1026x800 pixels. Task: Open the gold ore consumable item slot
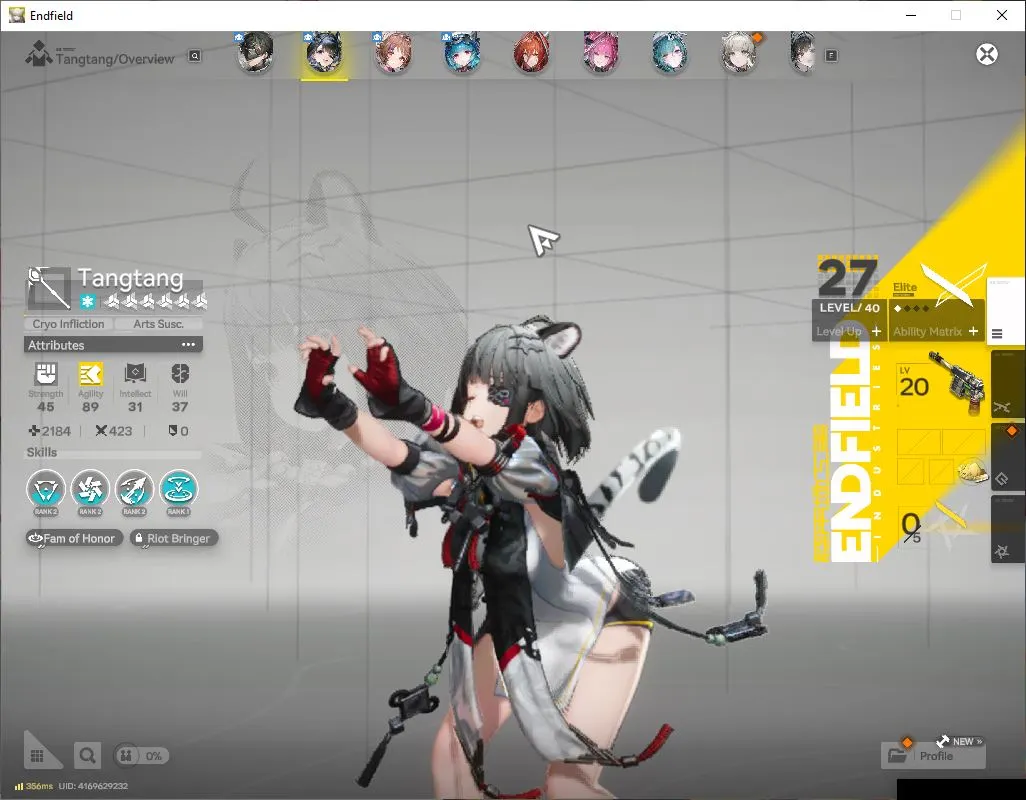coord(972,471)
